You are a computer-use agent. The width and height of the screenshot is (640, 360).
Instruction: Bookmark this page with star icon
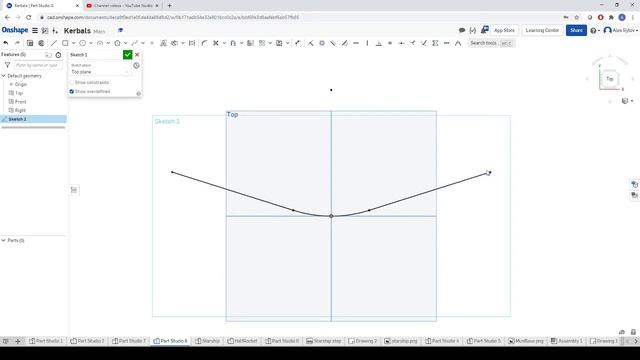click(576, 18)
